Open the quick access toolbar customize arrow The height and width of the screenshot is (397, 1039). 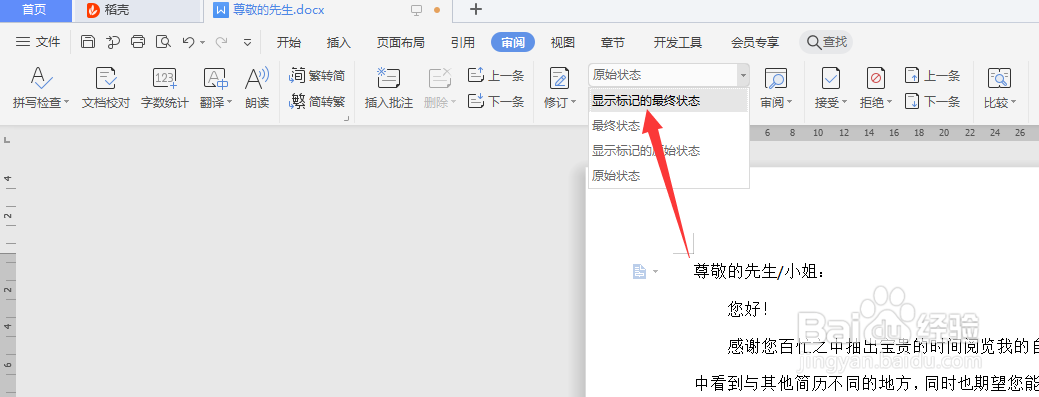point(247,42)
